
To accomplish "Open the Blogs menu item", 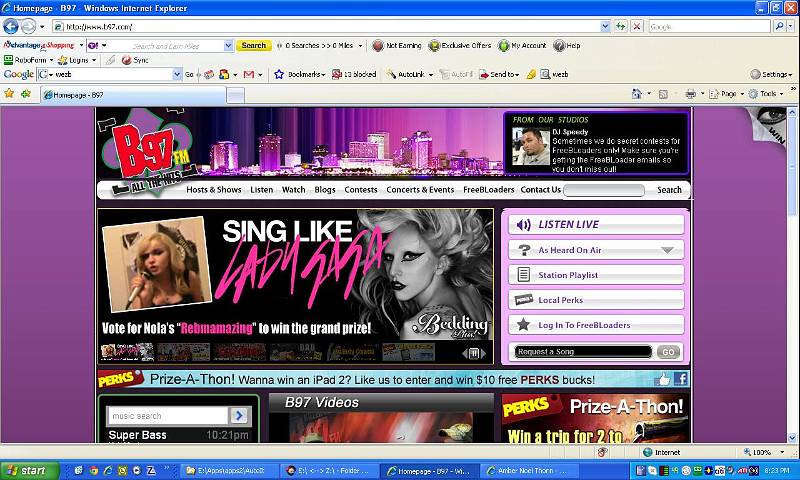I will [325, 190].
